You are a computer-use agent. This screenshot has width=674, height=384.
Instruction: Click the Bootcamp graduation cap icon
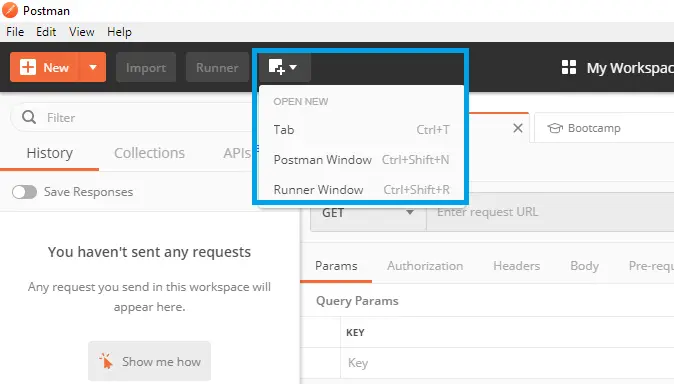point(555,128)
